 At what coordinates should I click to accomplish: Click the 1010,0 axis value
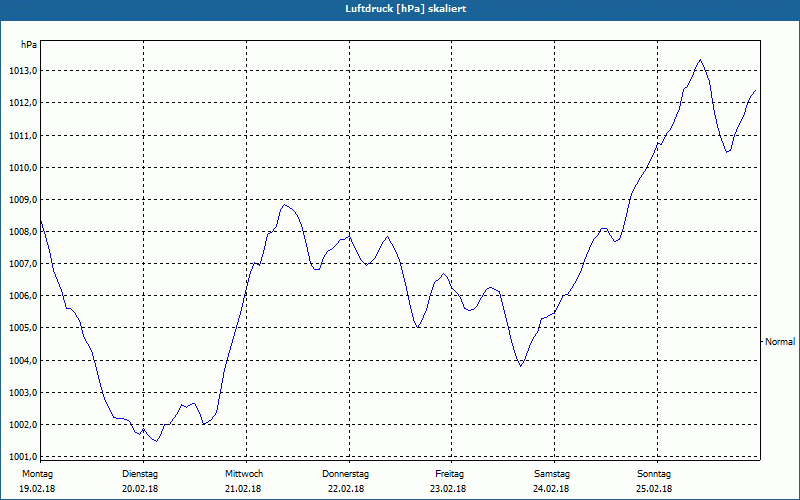pyautogui.click(x=23, y=168)
